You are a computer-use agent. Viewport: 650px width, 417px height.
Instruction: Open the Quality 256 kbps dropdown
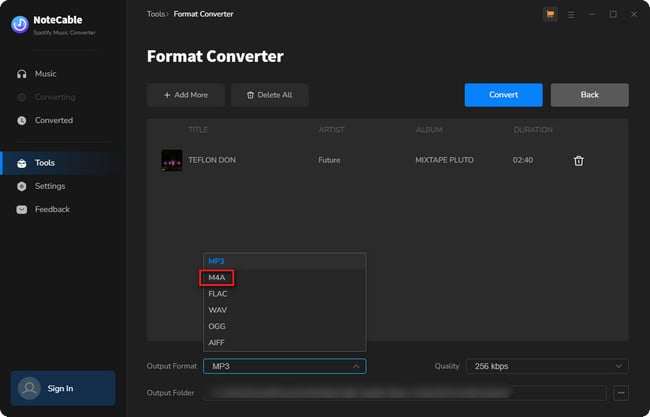click(547, 366)
